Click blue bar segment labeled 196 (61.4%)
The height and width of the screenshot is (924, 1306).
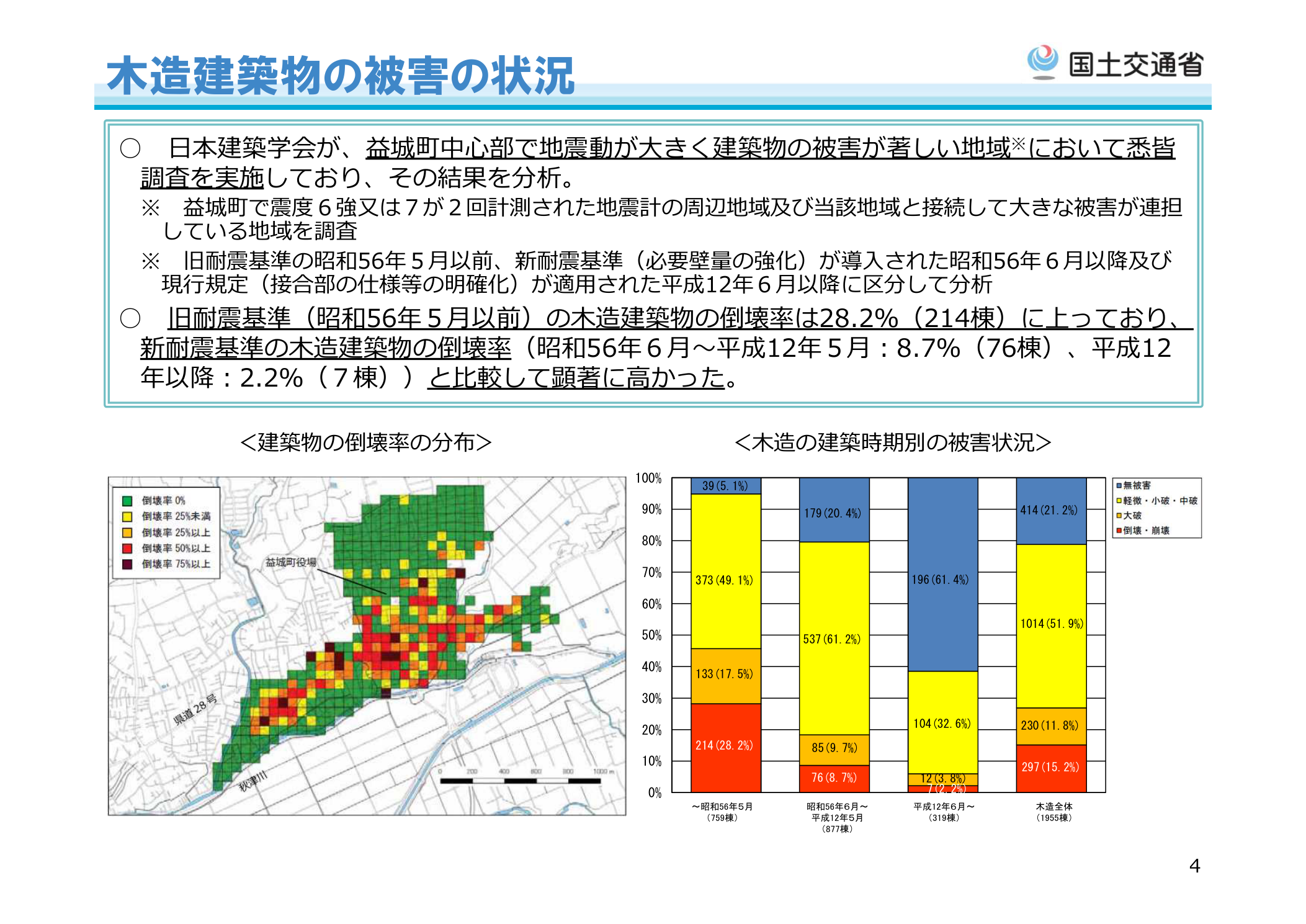tap(942, 575)
